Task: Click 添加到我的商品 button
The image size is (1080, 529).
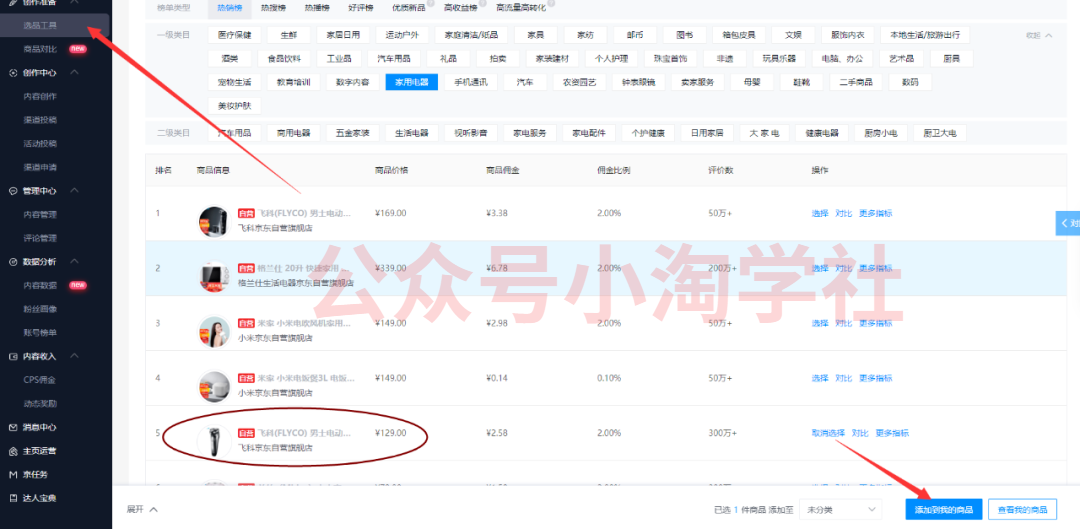Action: (943, 510)
